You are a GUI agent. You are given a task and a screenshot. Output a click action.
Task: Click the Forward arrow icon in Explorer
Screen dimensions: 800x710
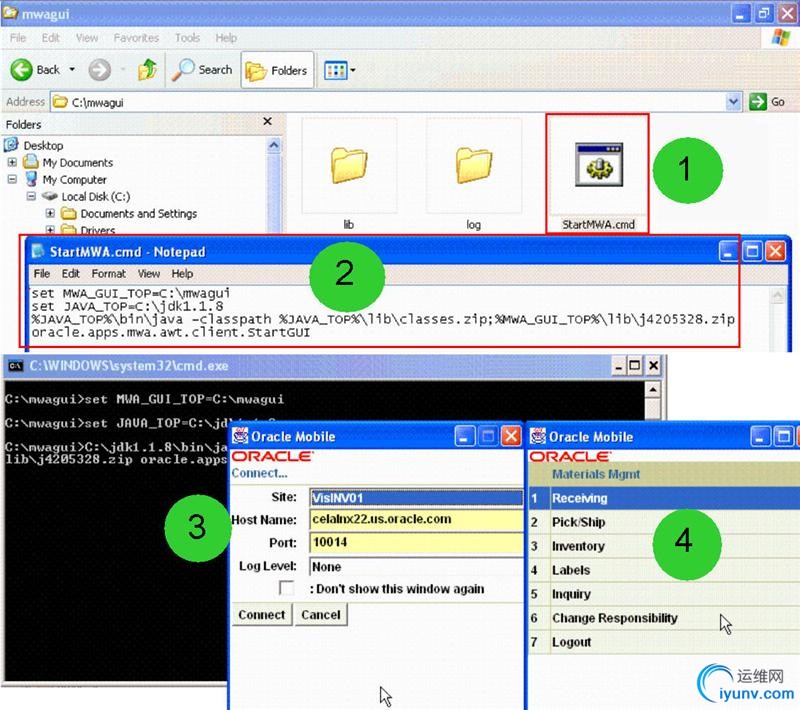(x=99, y=70)
